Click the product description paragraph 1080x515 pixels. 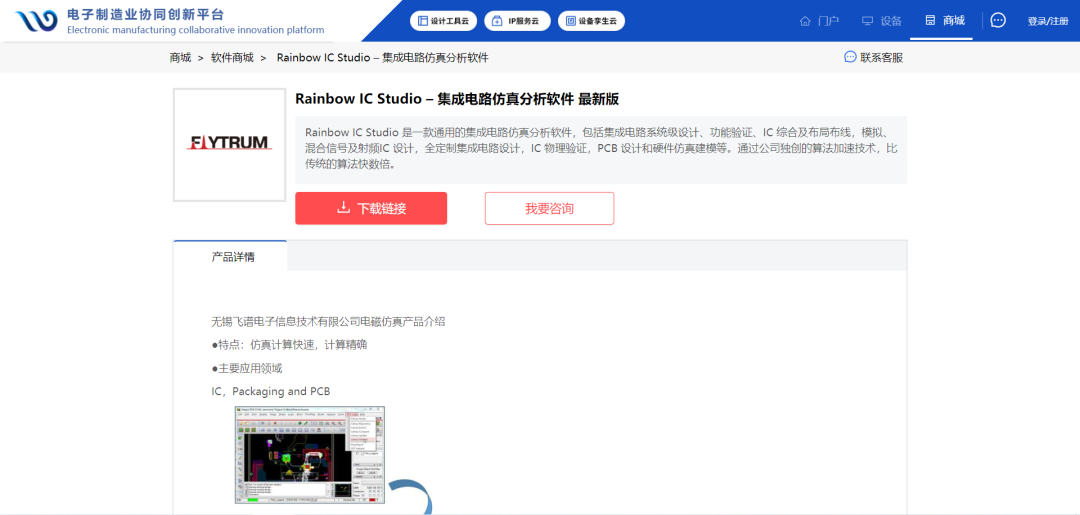coord(601,149)
